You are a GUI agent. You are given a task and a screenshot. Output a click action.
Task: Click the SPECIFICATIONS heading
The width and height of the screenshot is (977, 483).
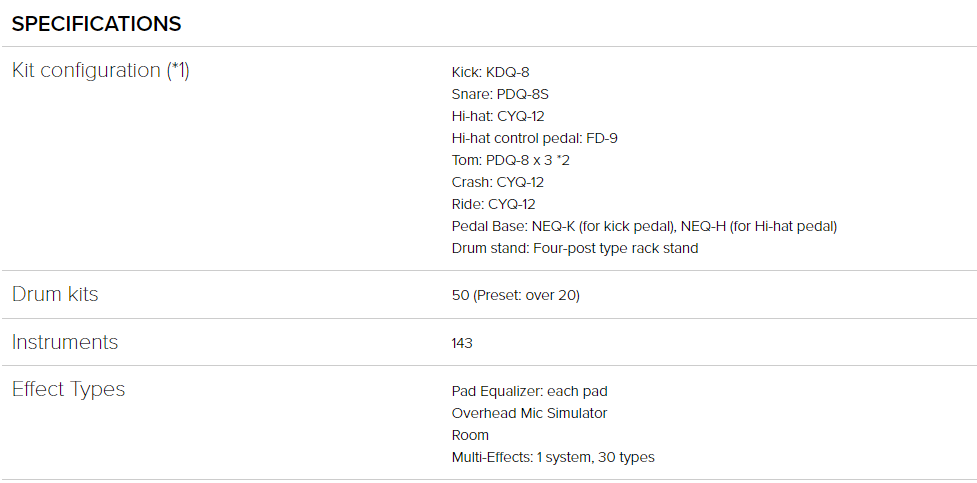coord(96,23)
